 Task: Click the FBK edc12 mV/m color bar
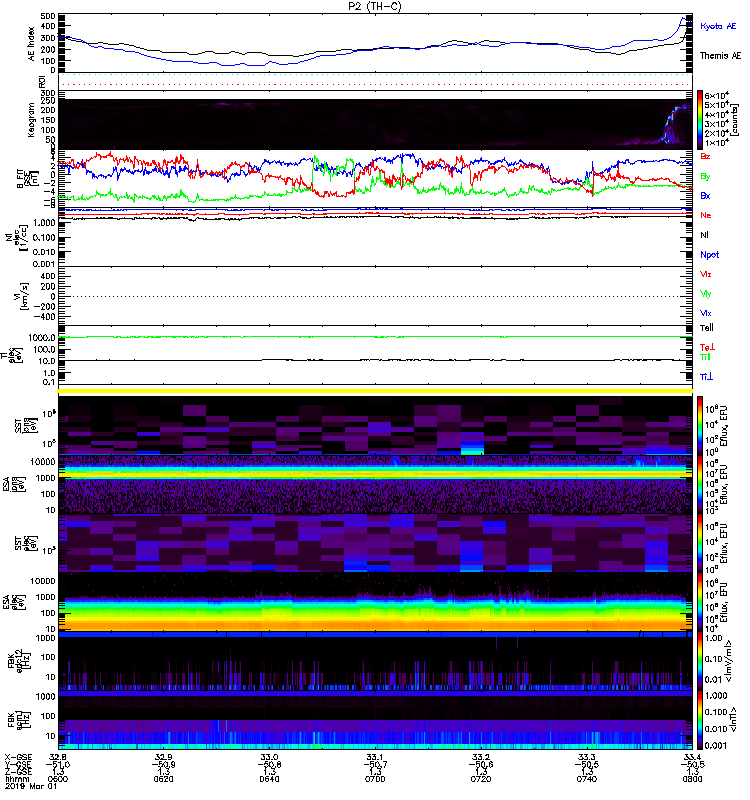[700, 661]
